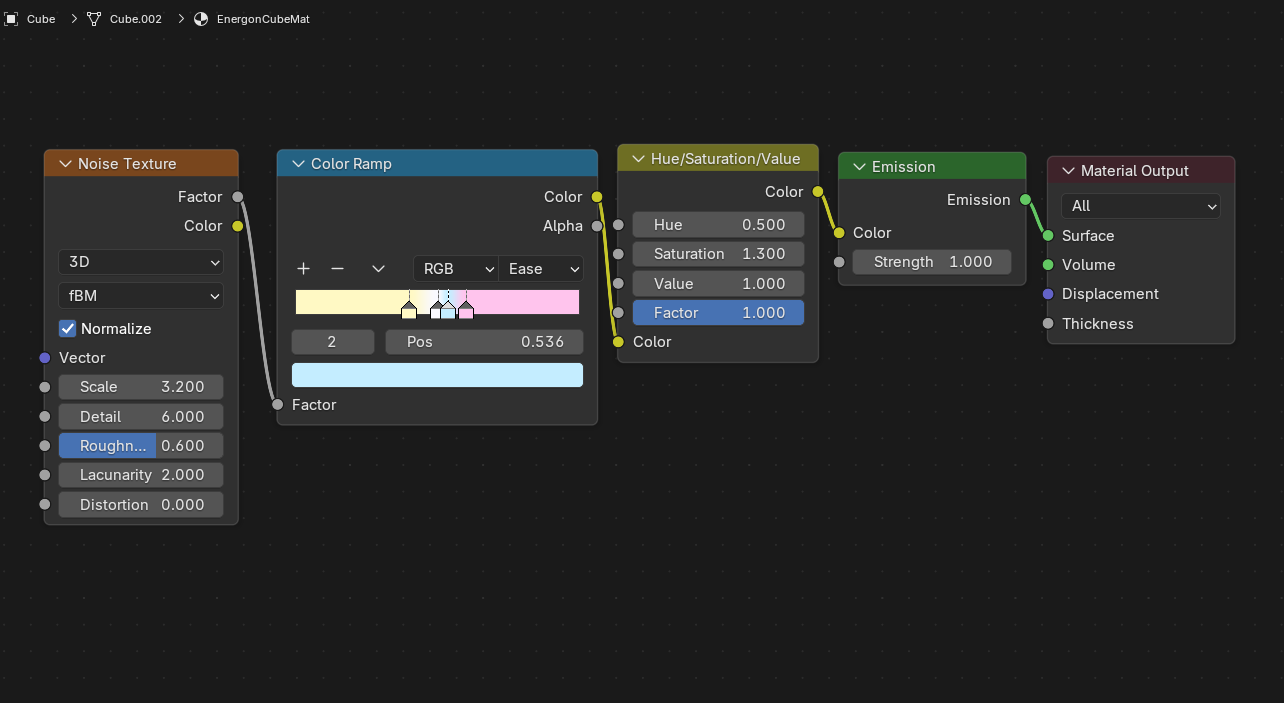
Task: Click the Emission node title
Action: [x=903, y=167]
